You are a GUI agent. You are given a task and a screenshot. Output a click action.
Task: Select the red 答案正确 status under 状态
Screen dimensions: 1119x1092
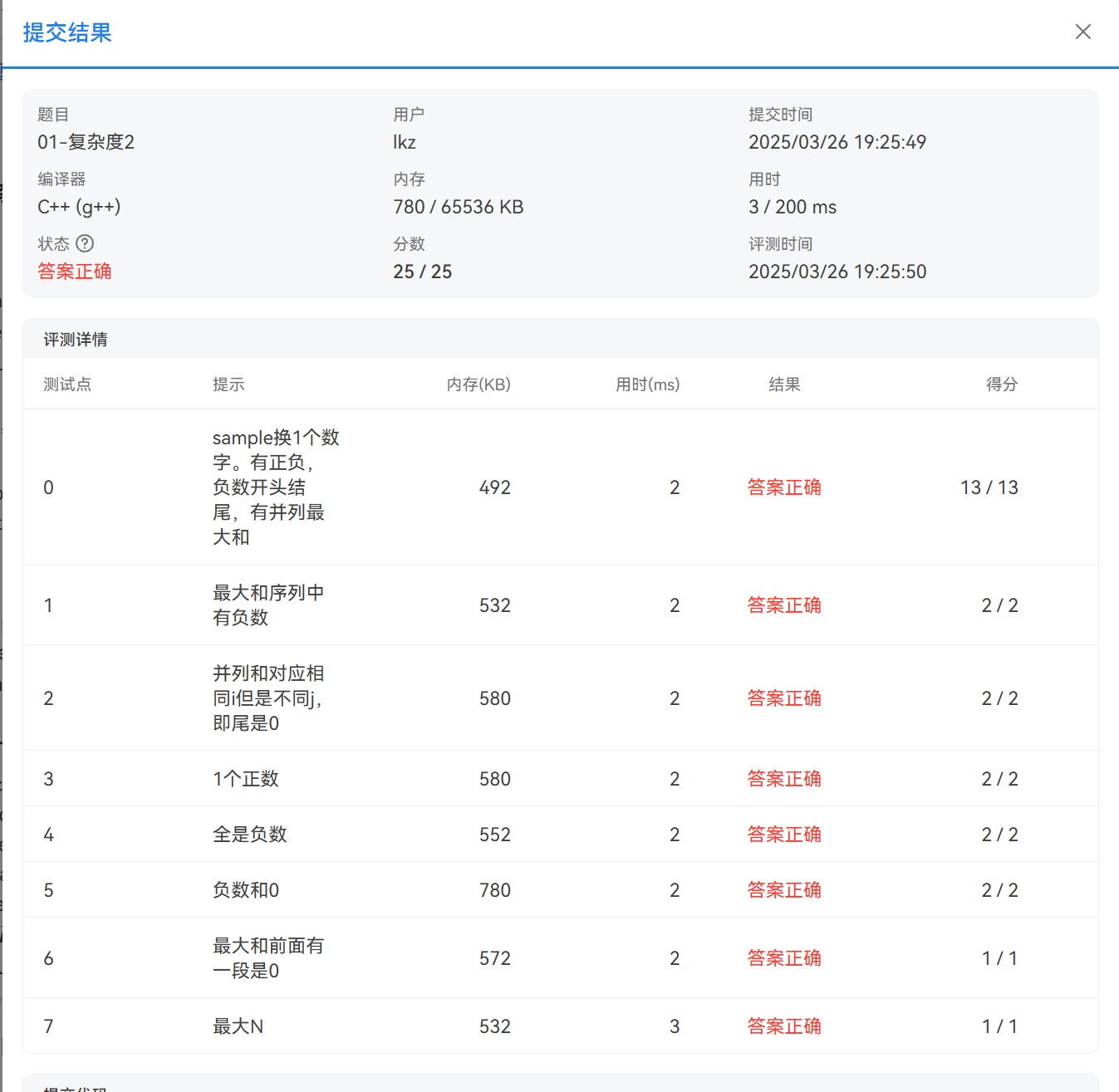[75, 272]
